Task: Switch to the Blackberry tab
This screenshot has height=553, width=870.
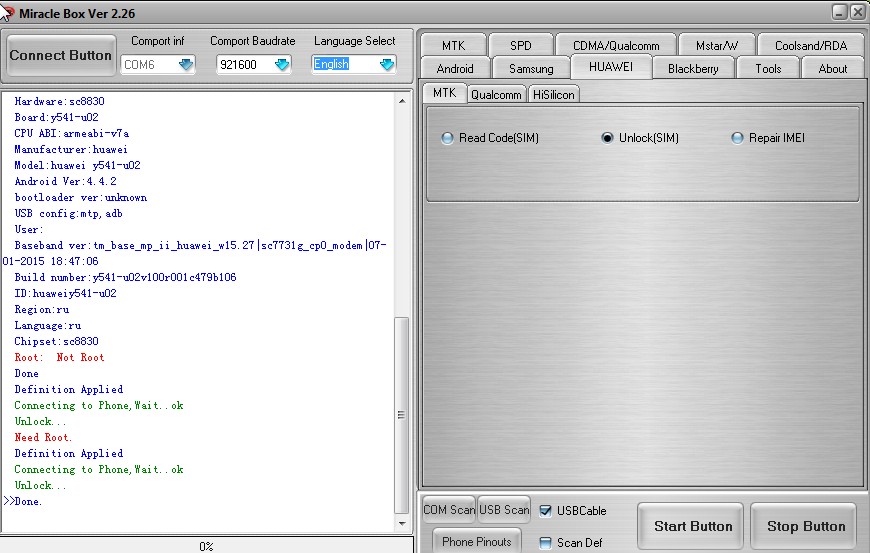Action: click(693, 69)
